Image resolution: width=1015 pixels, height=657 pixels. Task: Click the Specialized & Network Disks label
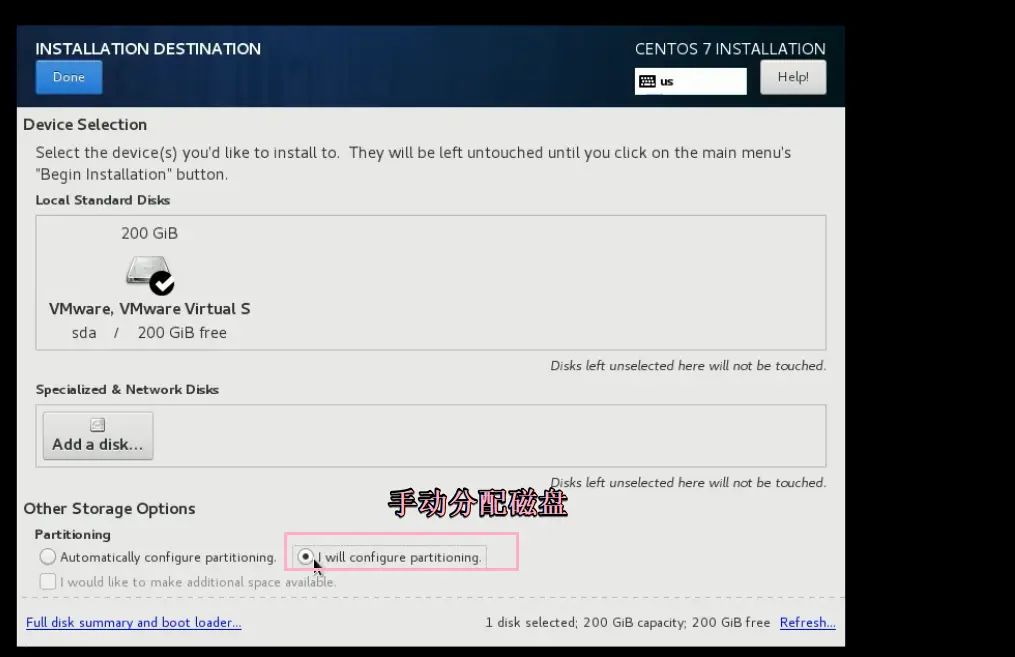[128, 389]
